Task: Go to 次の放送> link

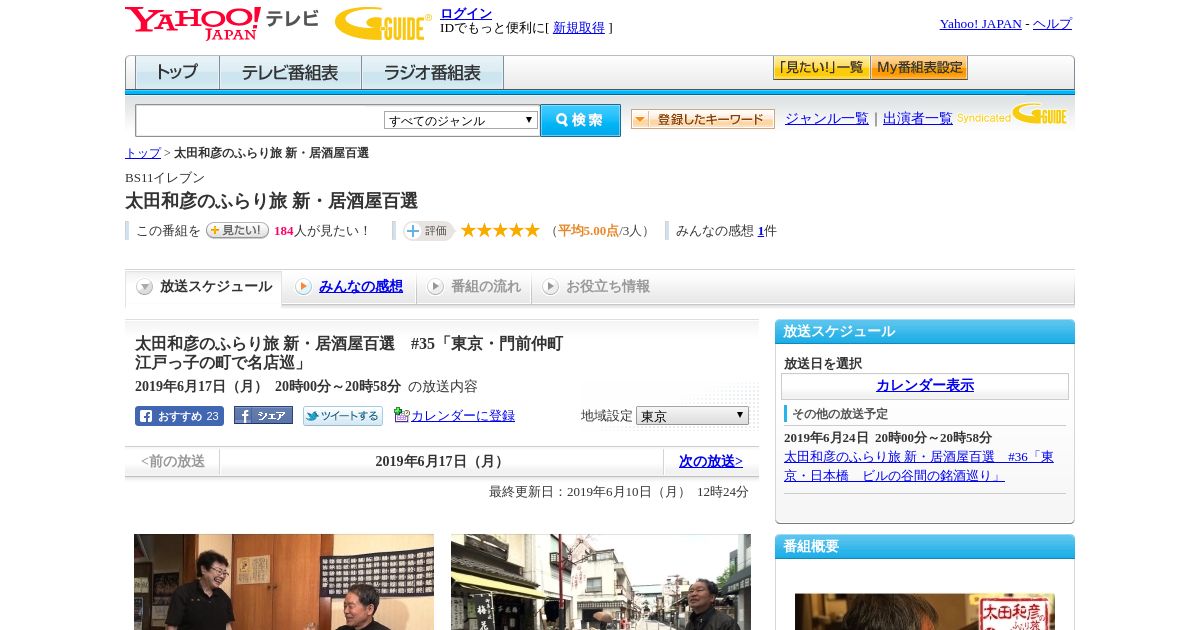Action: click(x=711, y=461)
